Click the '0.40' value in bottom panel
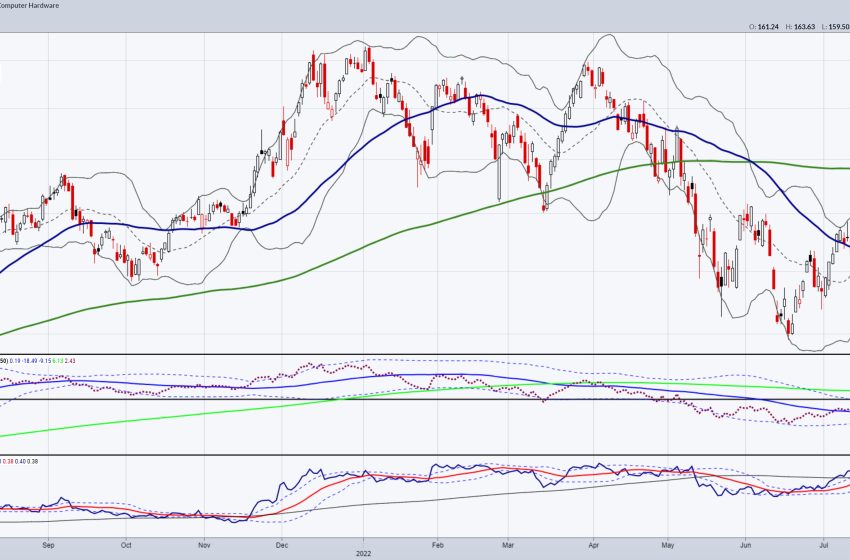The image size is (850, 560). [x=20, y=461]
